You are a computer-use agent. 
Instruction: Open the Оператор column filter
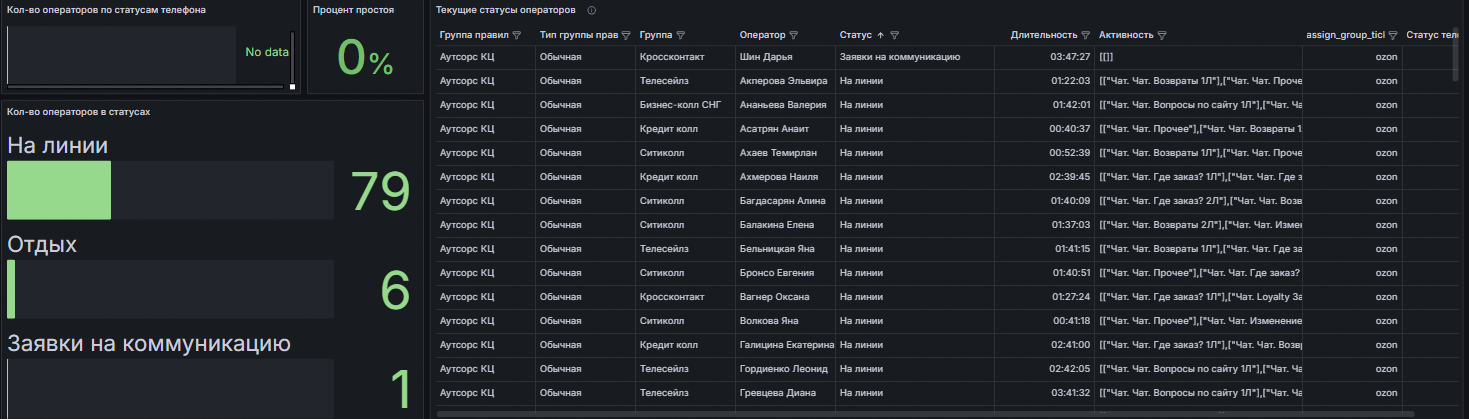click(x=795, y=35)
